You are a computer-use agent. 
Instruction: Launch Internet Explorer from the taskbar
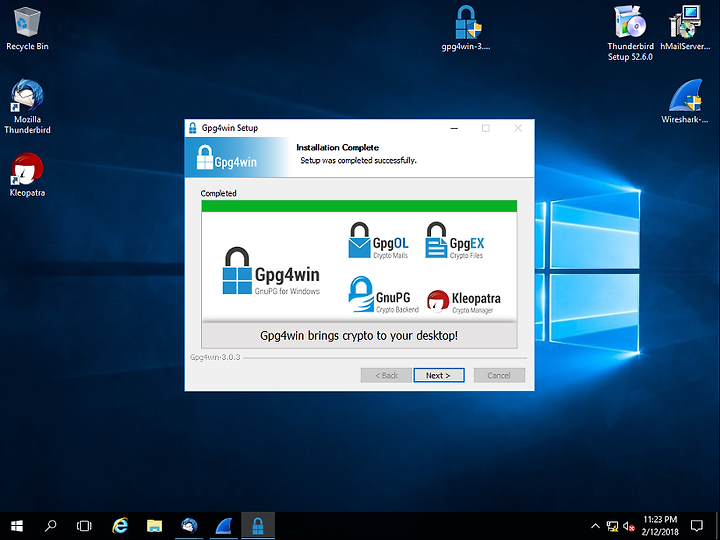point(120,526)
